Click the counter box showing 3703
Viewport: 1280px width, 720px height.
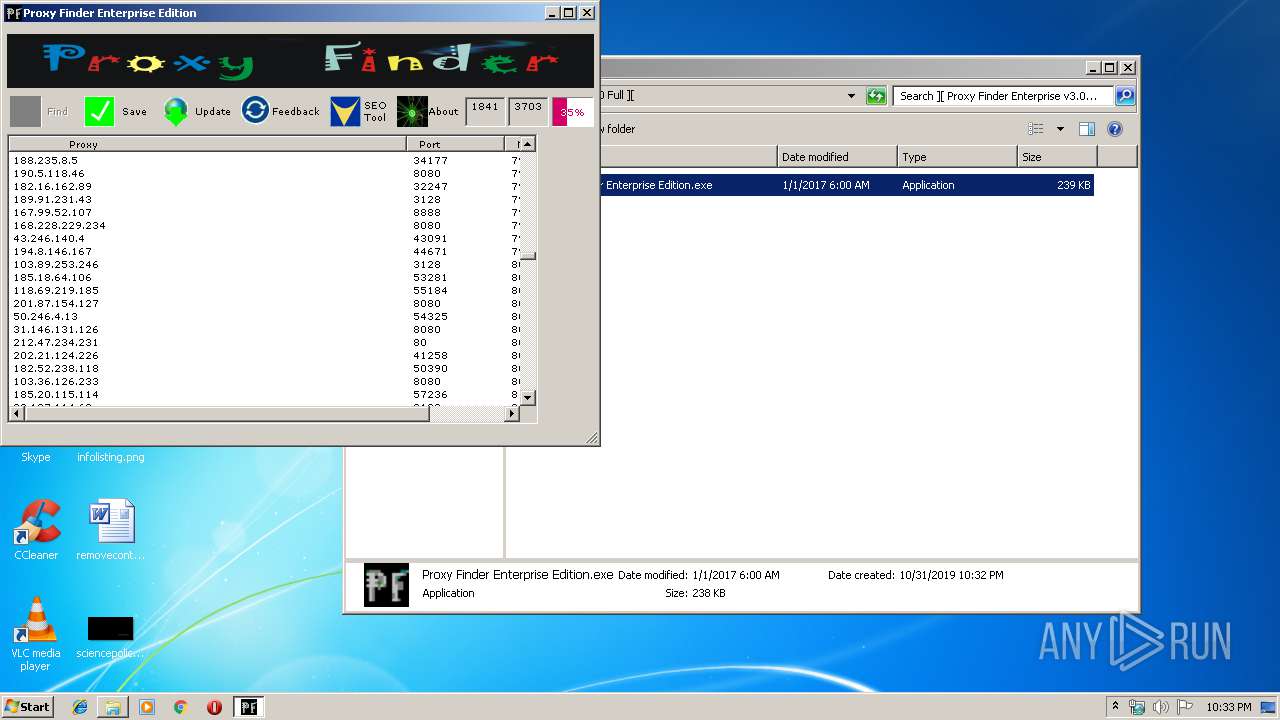(528, 111)
